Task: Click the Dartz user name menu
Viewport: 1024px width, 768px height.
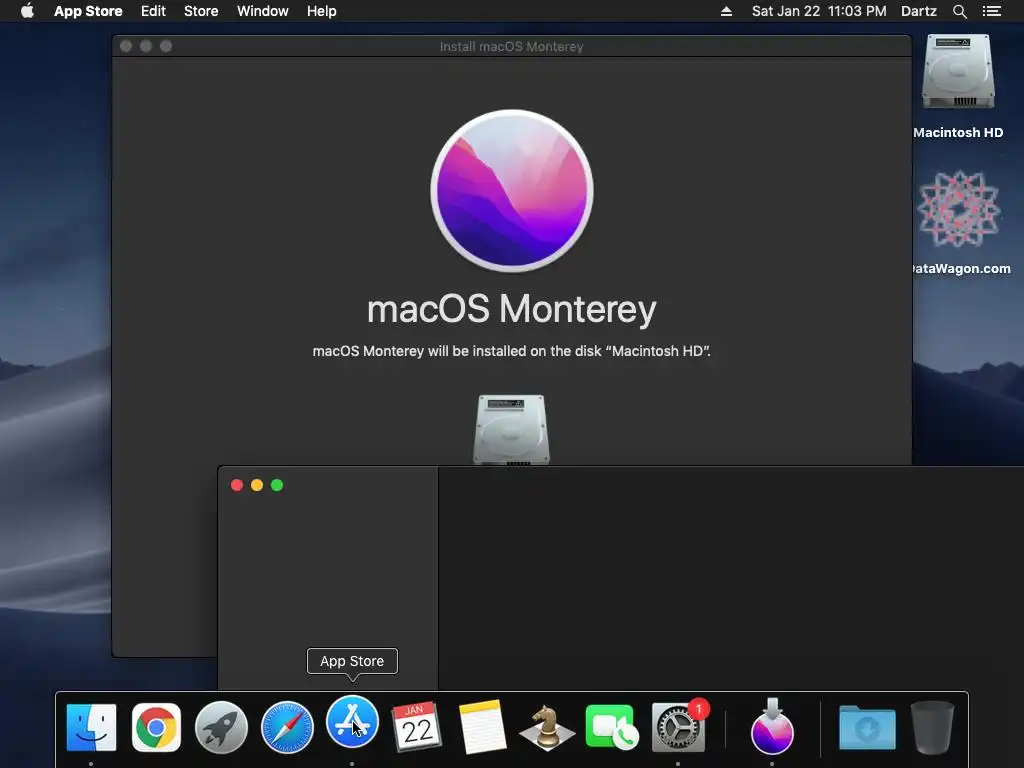Action: 918,11
